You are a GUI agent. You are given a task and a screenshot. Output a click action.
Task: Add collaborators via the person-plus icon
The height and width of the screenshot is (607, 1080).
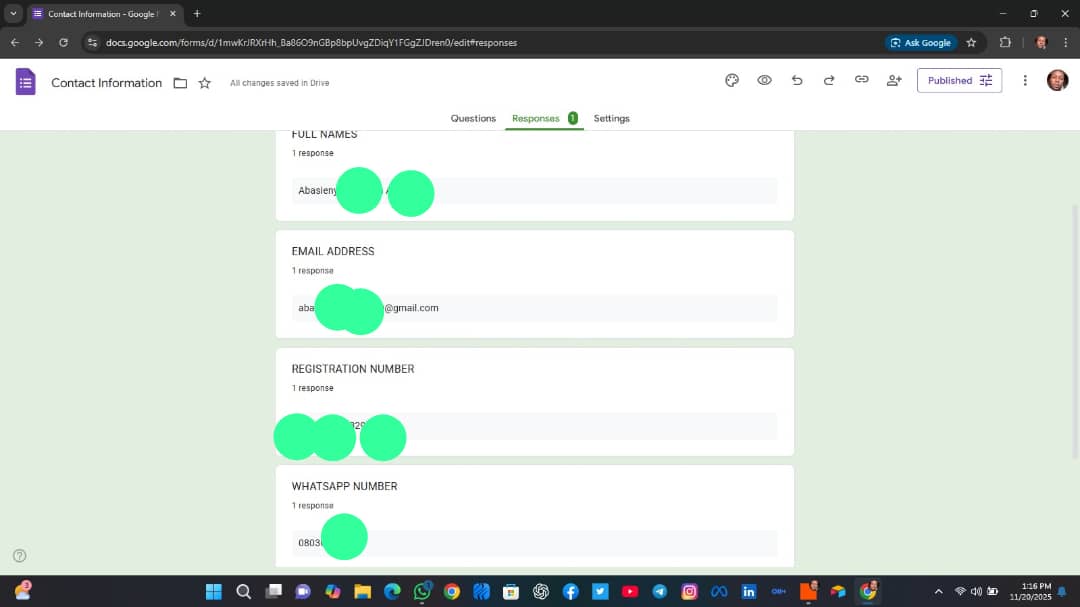[x=893, y=80]
